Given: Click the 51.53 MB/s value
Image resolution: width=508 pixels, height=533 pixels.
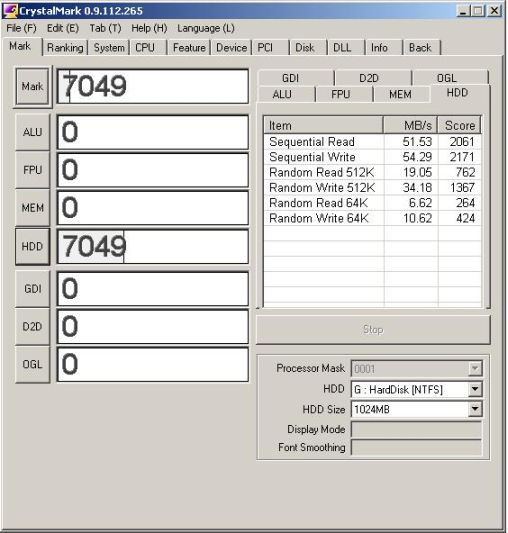Looking at the screenshot, I should [x=417, y=142].
